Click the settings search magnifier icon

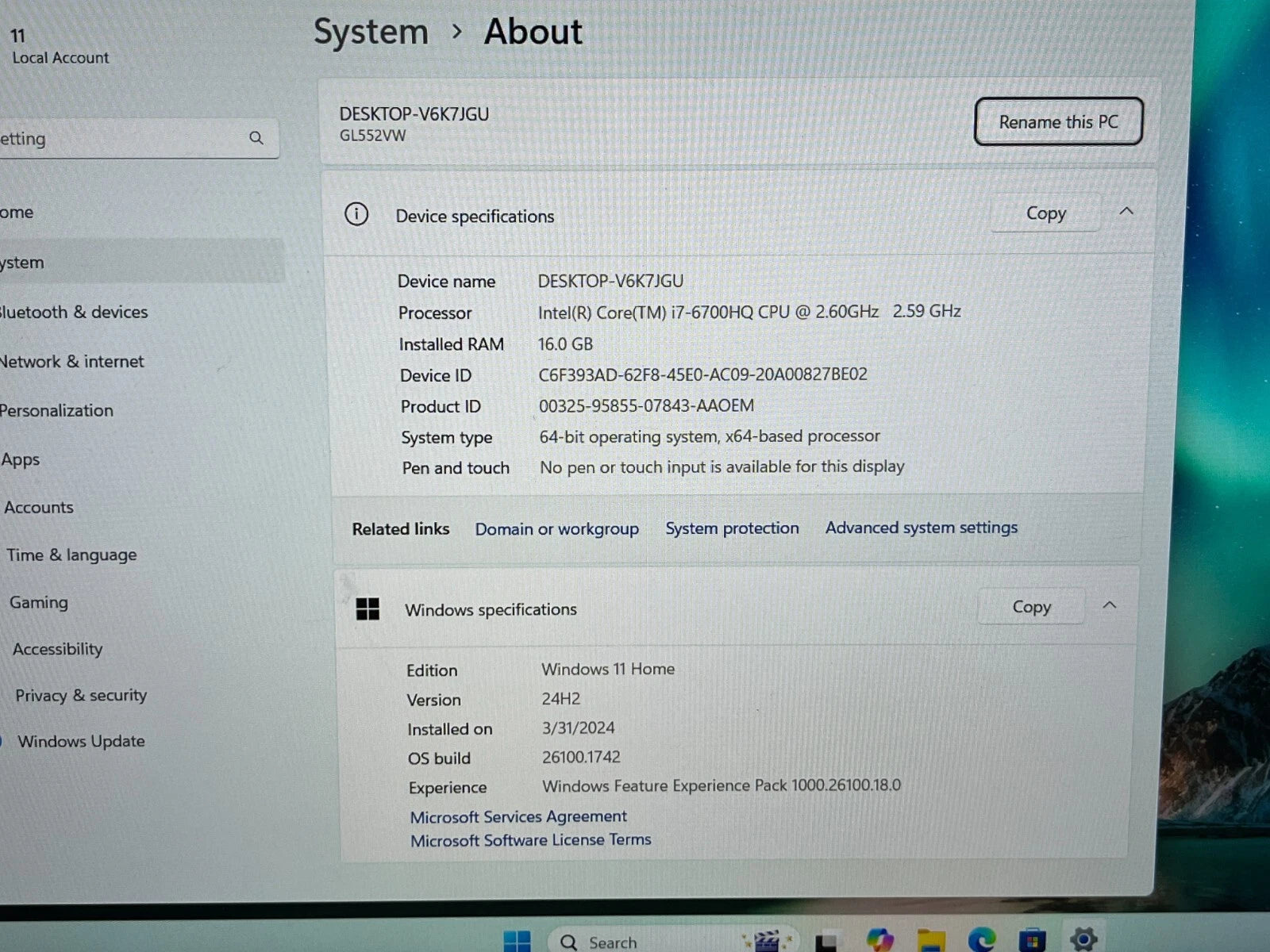pyautogui.click(x=256, y=138)
